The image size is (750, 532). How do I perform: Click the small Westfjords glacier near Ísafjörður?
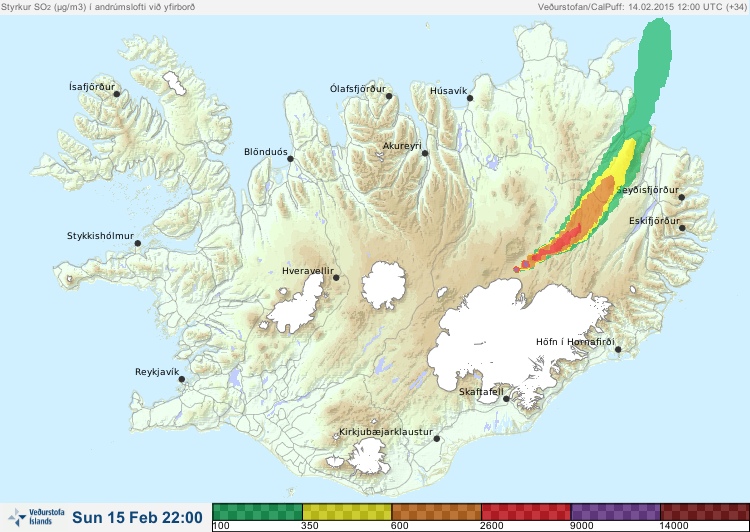(174, 83)
